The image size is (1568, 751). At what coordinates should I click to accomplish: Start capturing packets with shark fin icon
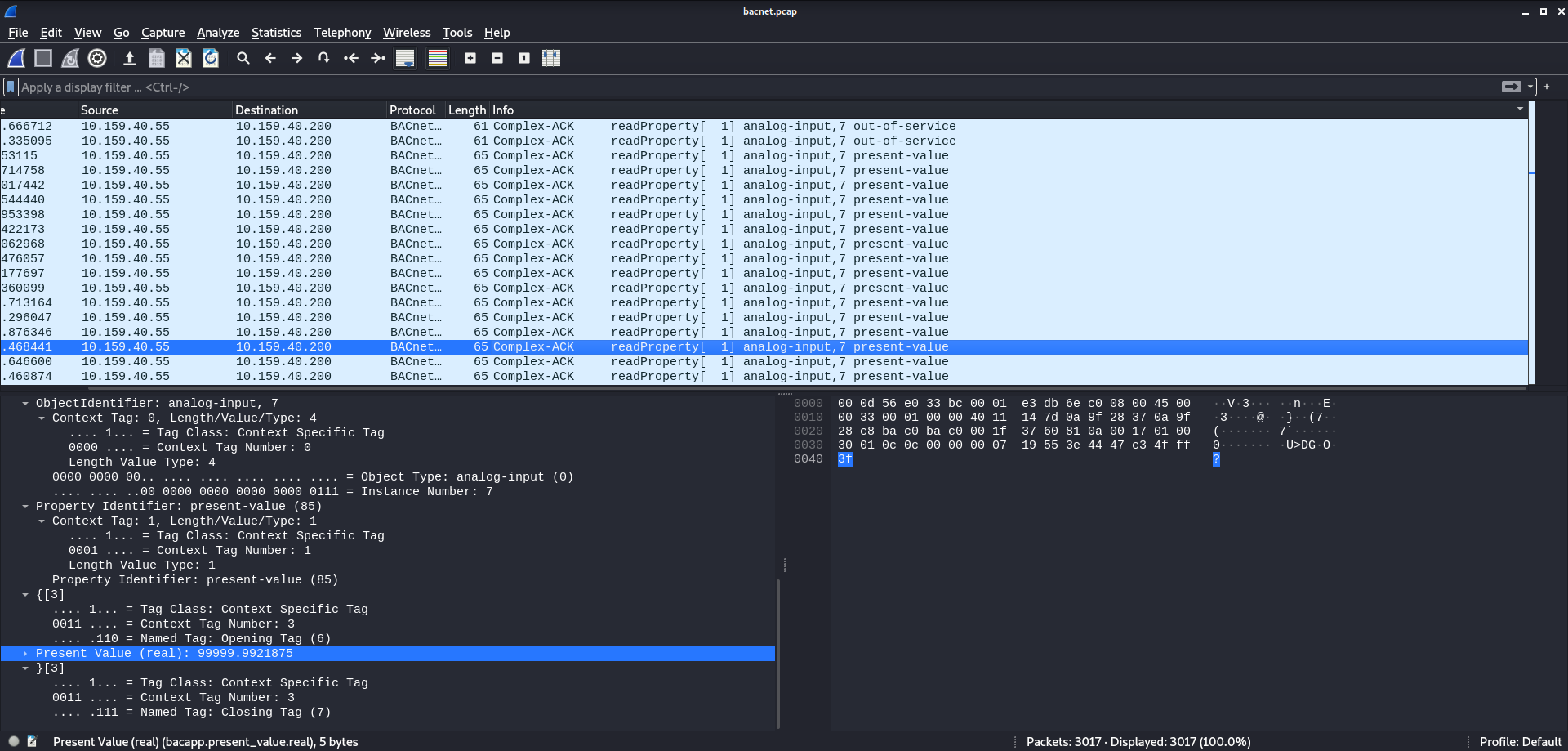coord(16,58)
